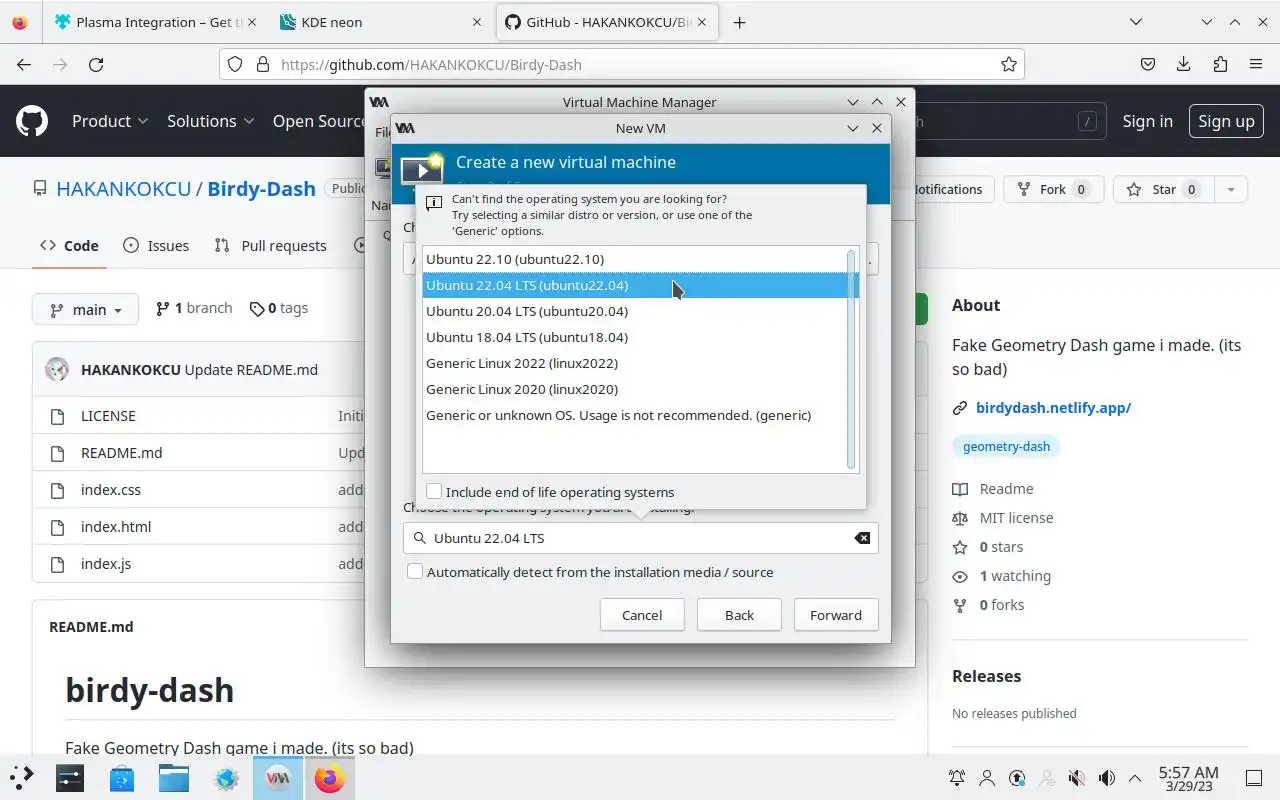Open the Solutions menu on GitHub
Image resolution: width=1280 pixels, height=800 pixels.
pos(211,121)
